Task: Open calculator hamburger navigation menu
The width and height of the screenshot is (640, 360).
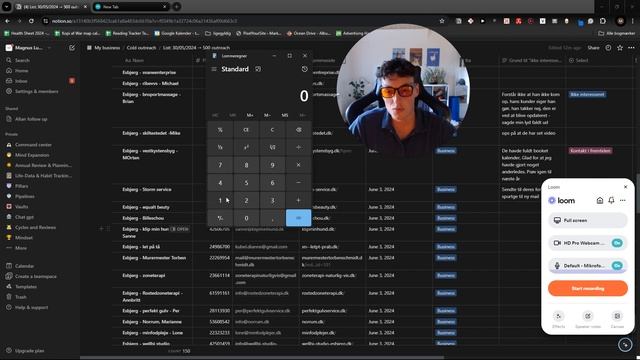Action: [214, 69]
